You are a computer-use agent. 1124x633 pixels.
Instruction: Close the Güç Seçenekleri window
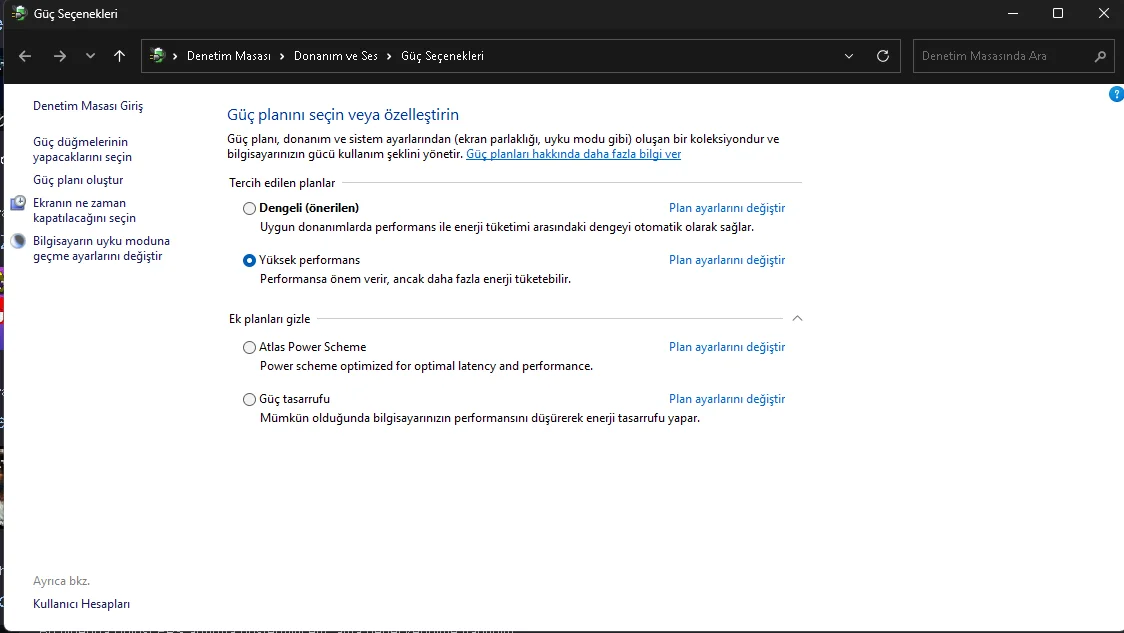pos(1104,13)
